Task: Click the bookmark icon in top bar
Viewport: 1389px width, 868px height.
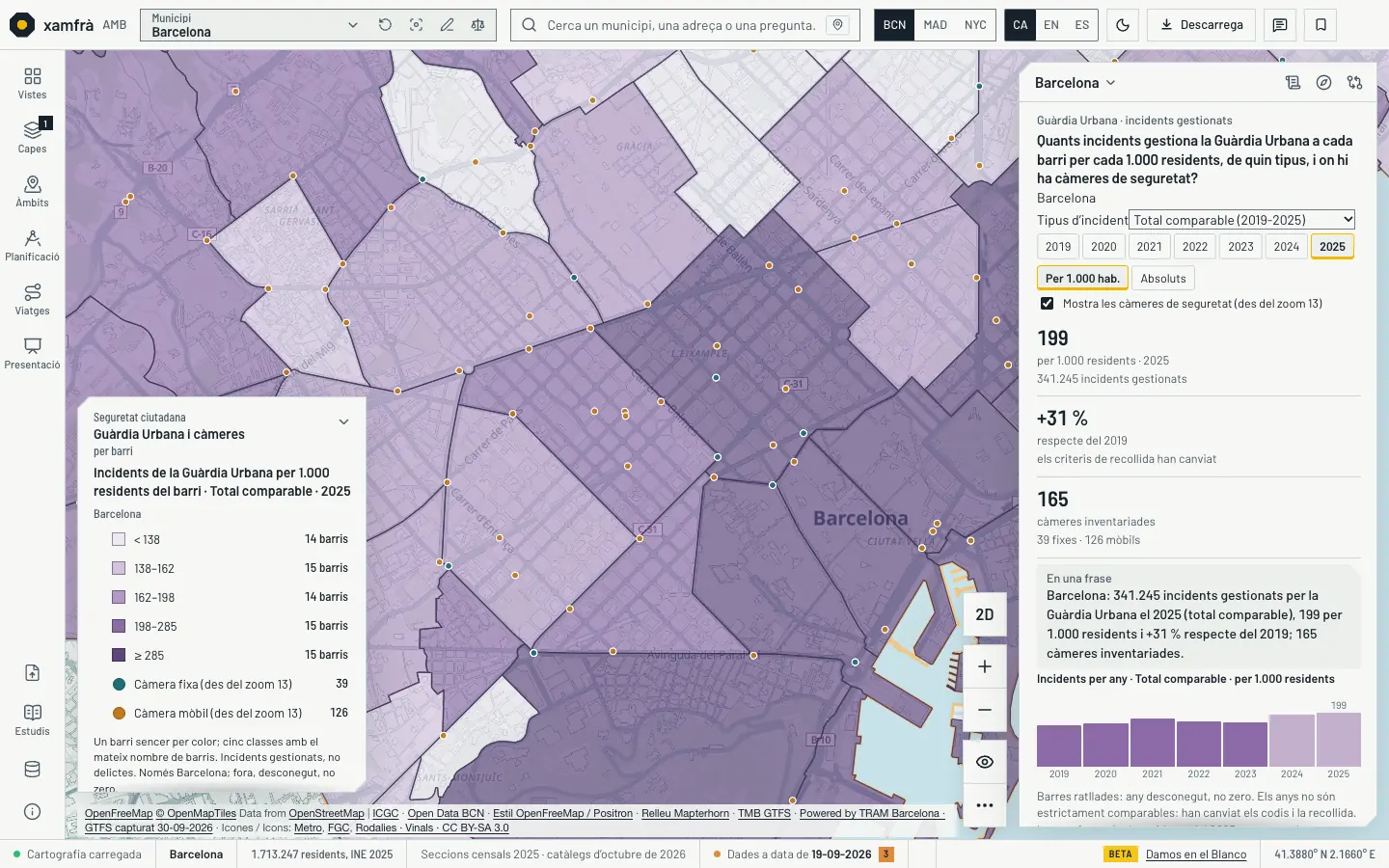Action: click(x=1321, y=25)
